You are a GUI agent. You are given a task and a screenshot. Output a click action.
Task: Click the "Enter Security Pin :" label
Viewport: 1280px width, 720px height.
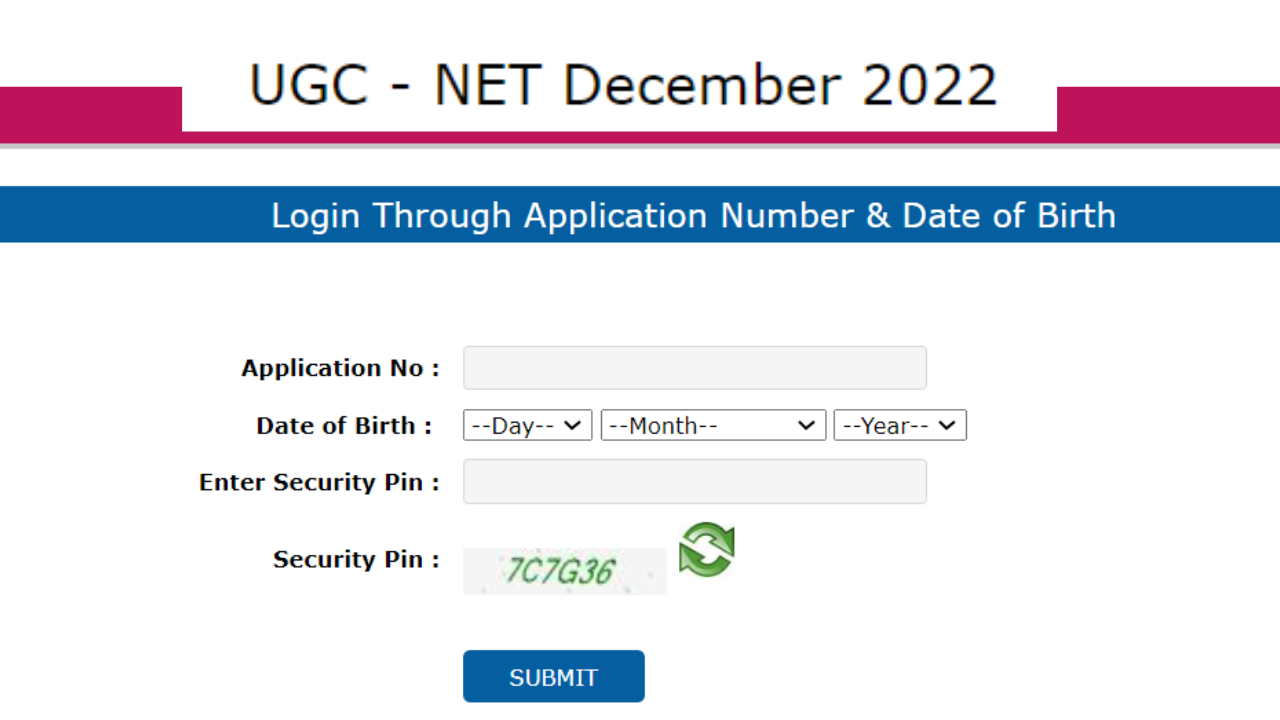pyautogui.click(x=319, y=482)
